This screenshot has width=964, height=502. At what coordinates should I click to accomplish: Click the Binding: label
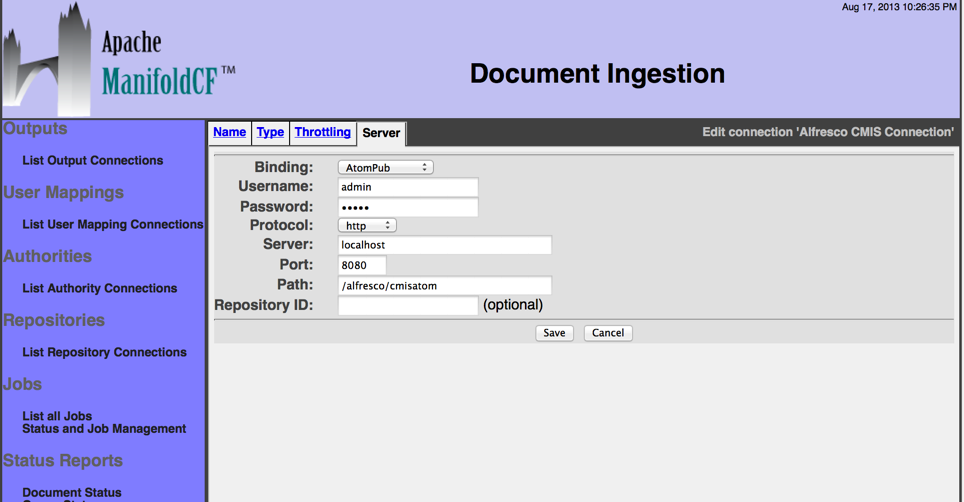tap(283, 167)
